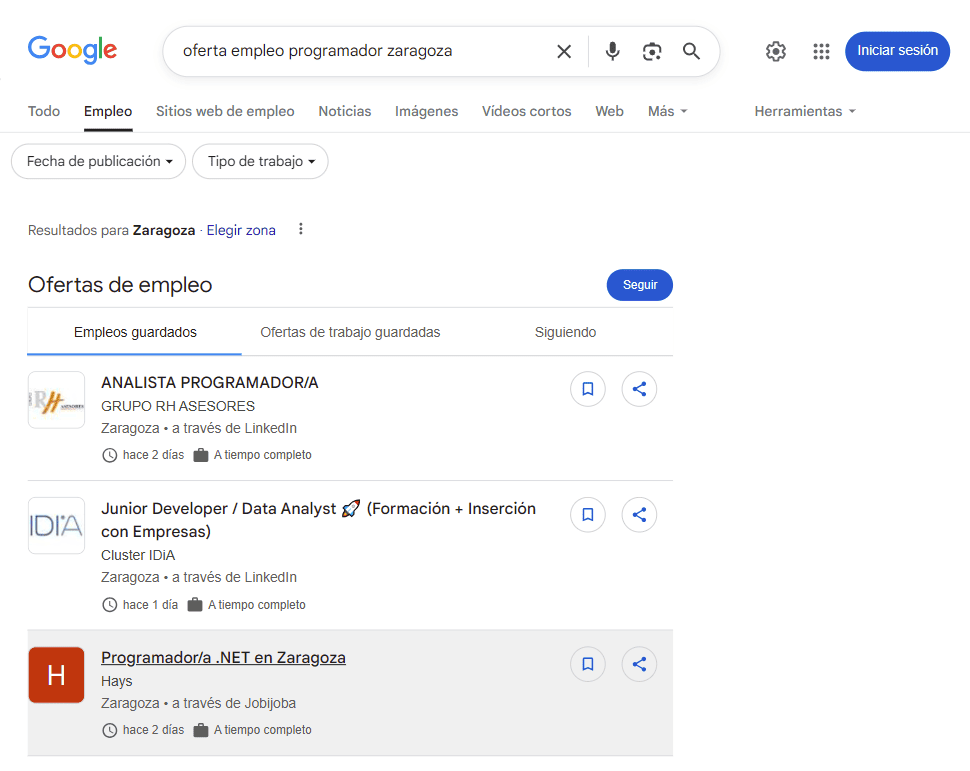Toggle bookmark for Programador/a .NET job

tap(588, 664)
